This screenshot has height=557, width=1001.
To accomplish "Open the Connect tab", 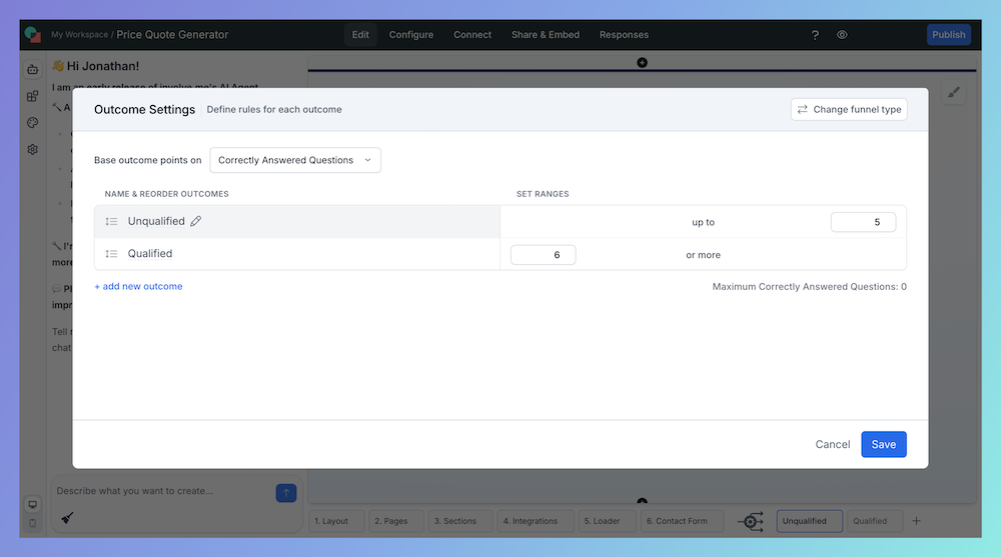I will tap(472, 35).
